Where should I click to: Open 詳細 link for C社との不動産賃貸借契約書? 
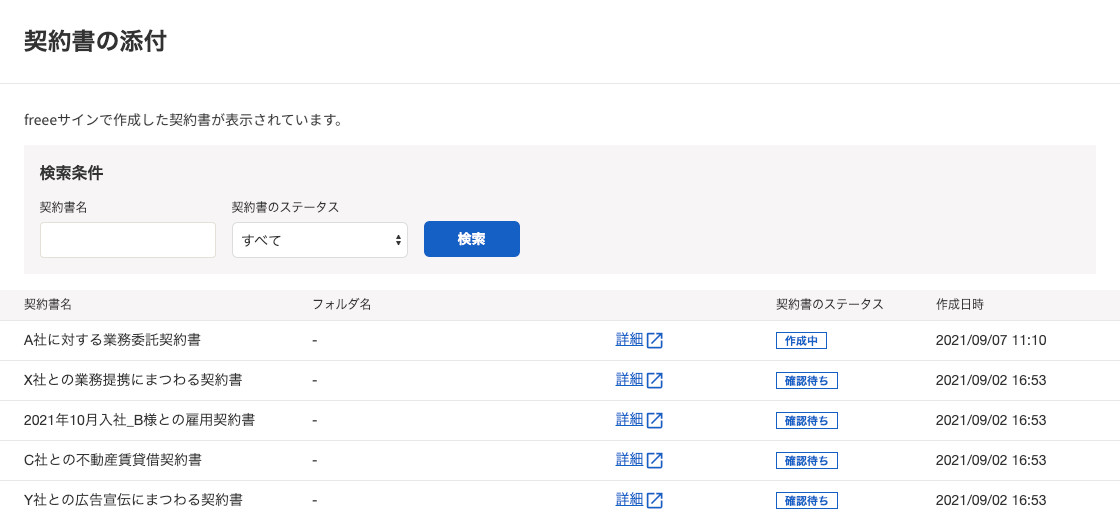click(x=629, y=460)
